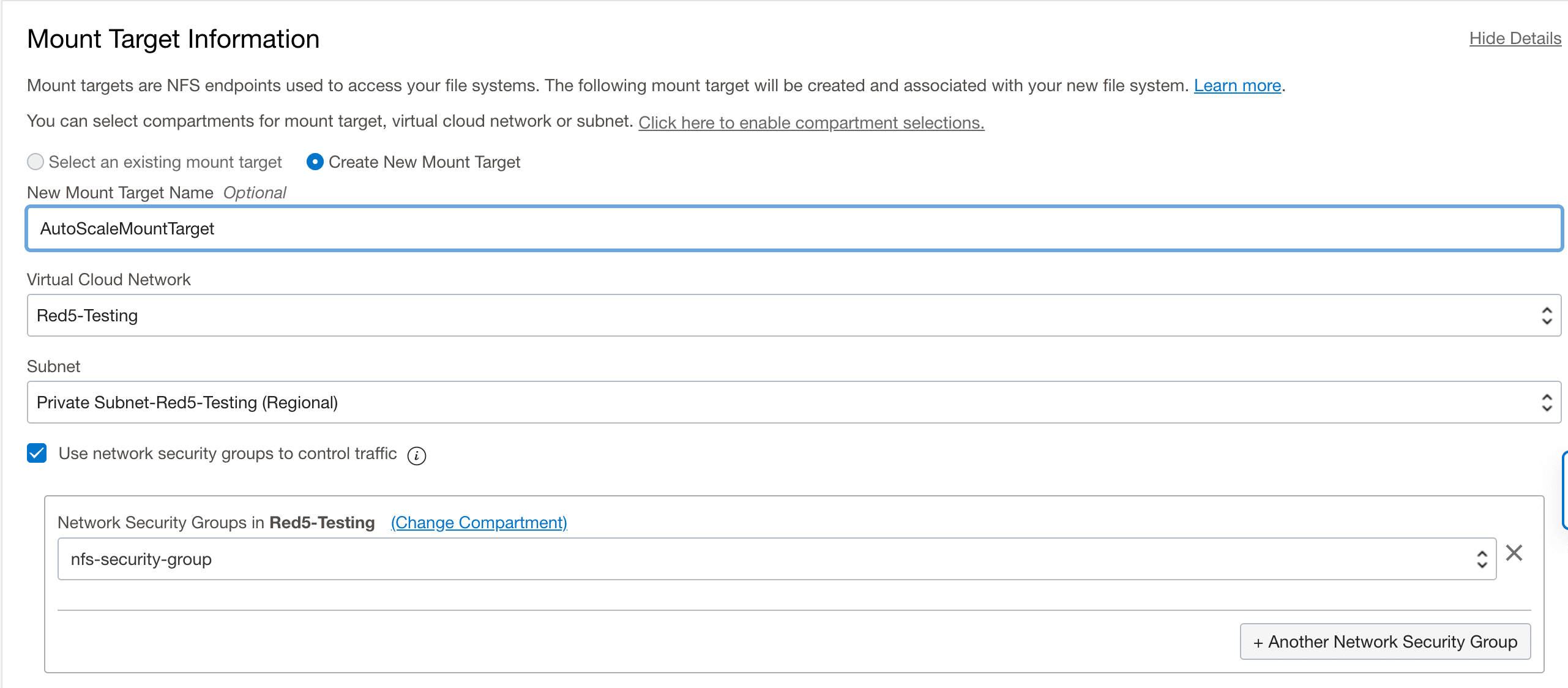Click the info icon beside network security groups
This screenshot has width=1568, height=688.
point(416,455)
